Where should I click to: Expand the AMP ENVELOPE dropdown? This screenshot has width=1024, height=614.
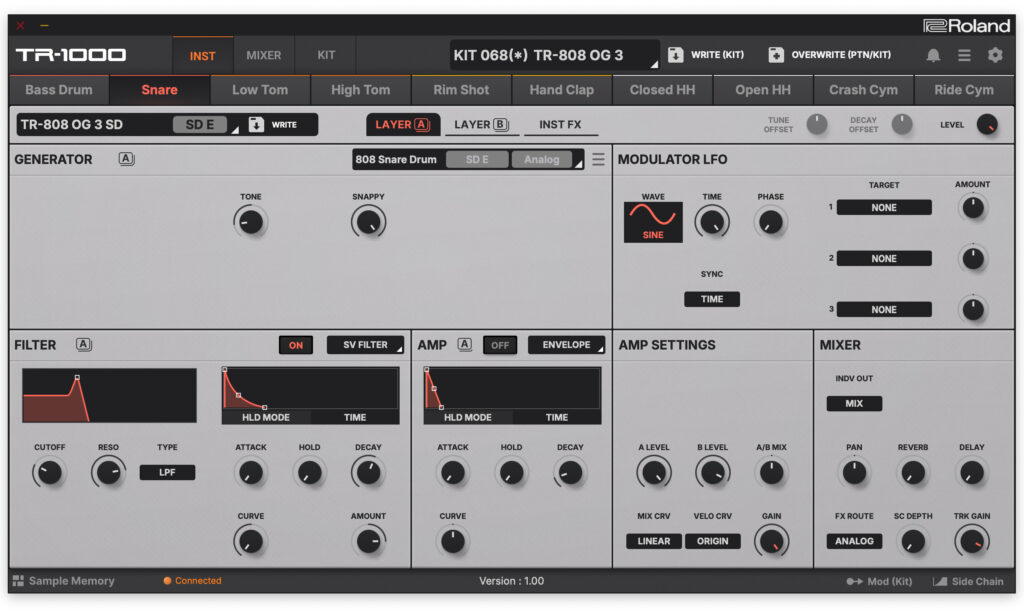[x=566, y=345]
